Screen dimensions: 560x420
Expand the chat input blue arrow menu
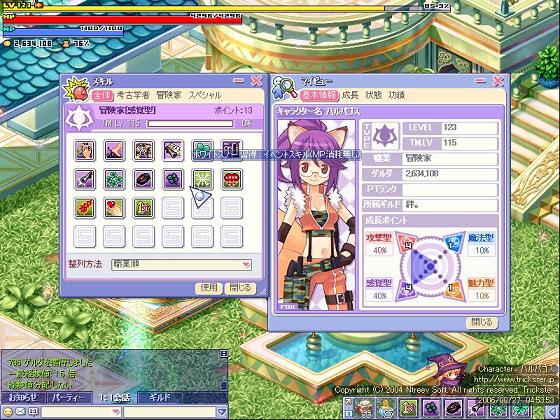222,412
